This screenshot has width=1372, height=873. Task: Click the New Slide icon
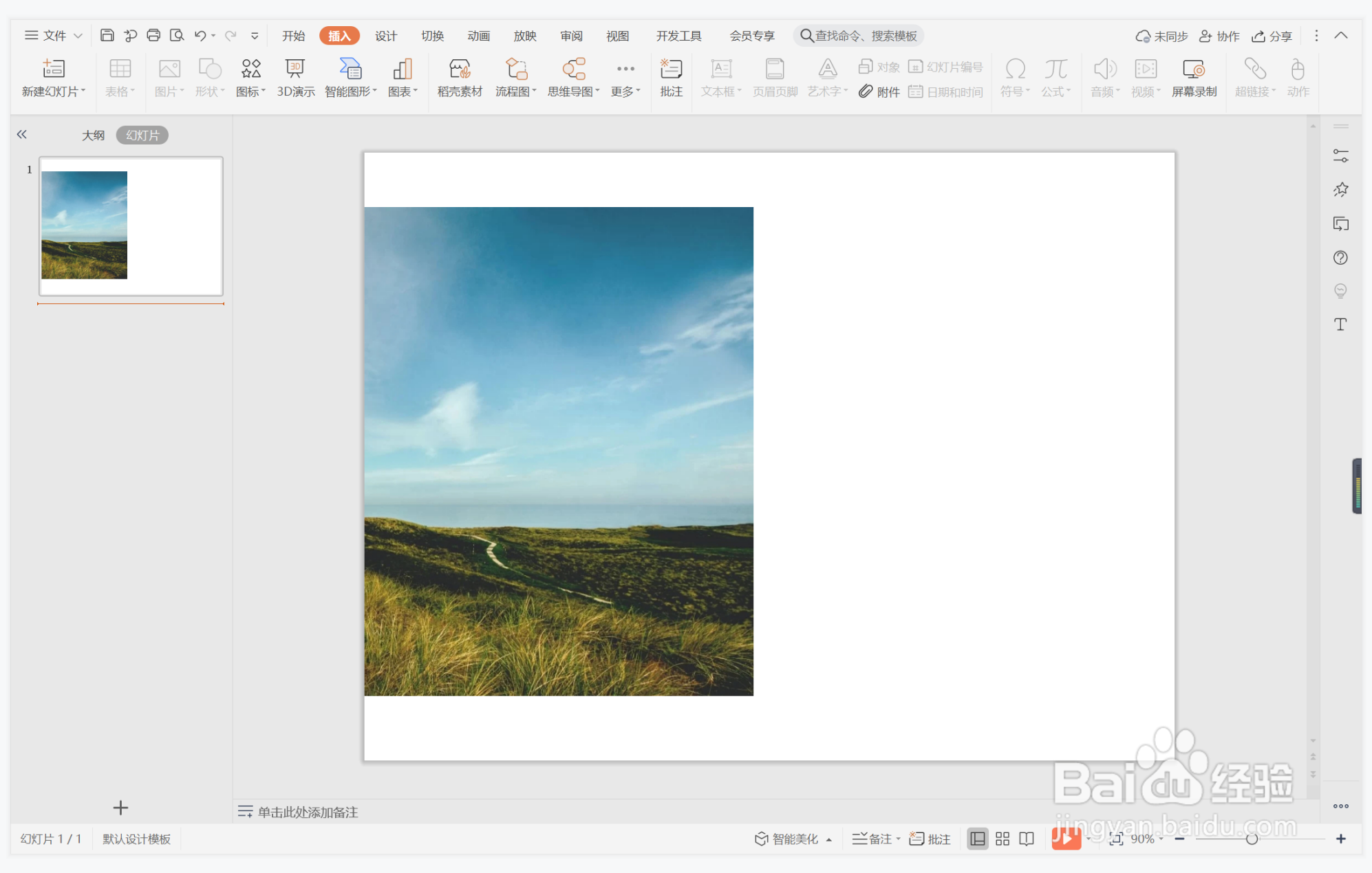[x=53, y=69]
